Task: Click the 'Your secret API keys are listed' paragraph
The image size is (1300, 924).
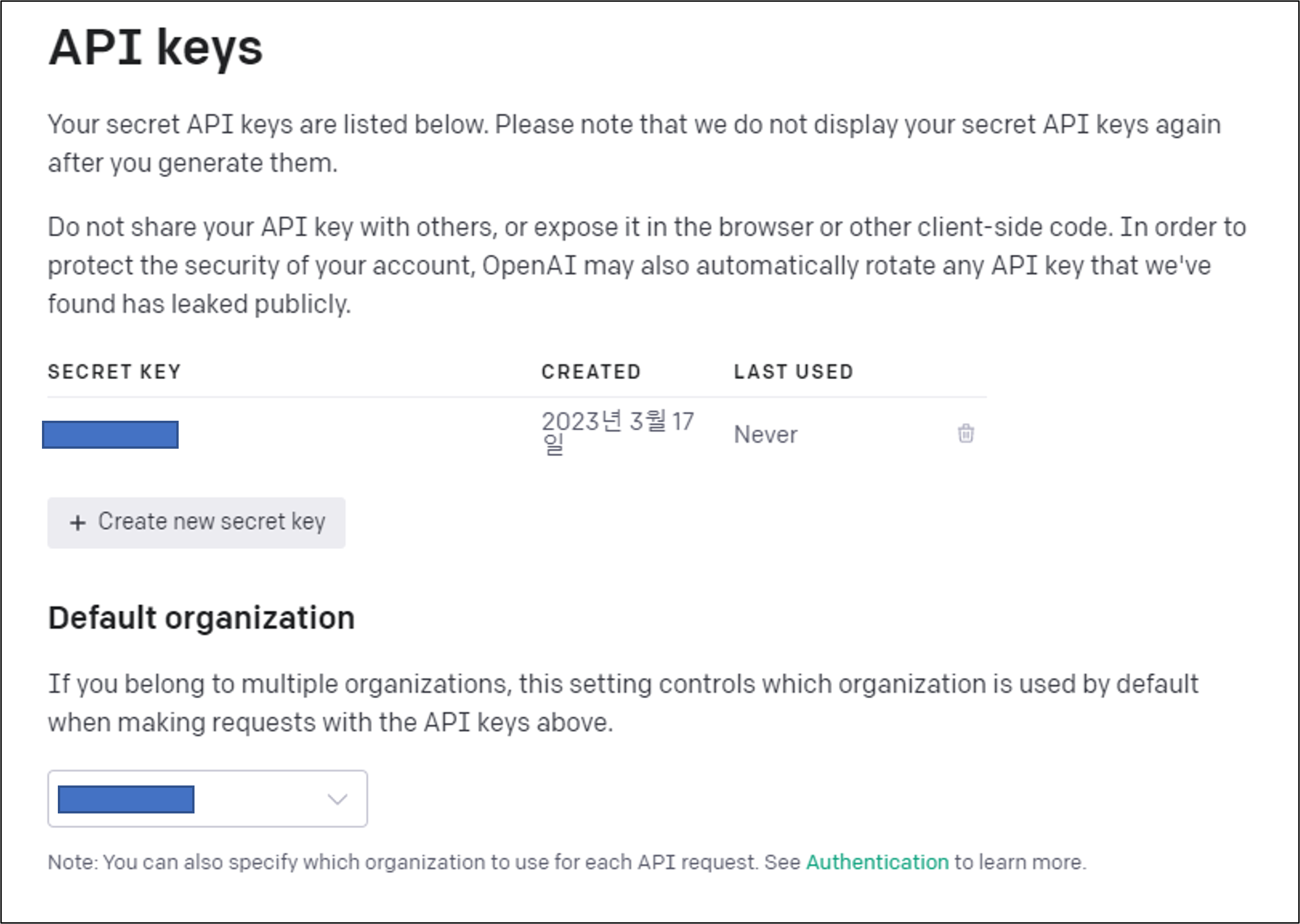Action: click(x=634, y=143)
